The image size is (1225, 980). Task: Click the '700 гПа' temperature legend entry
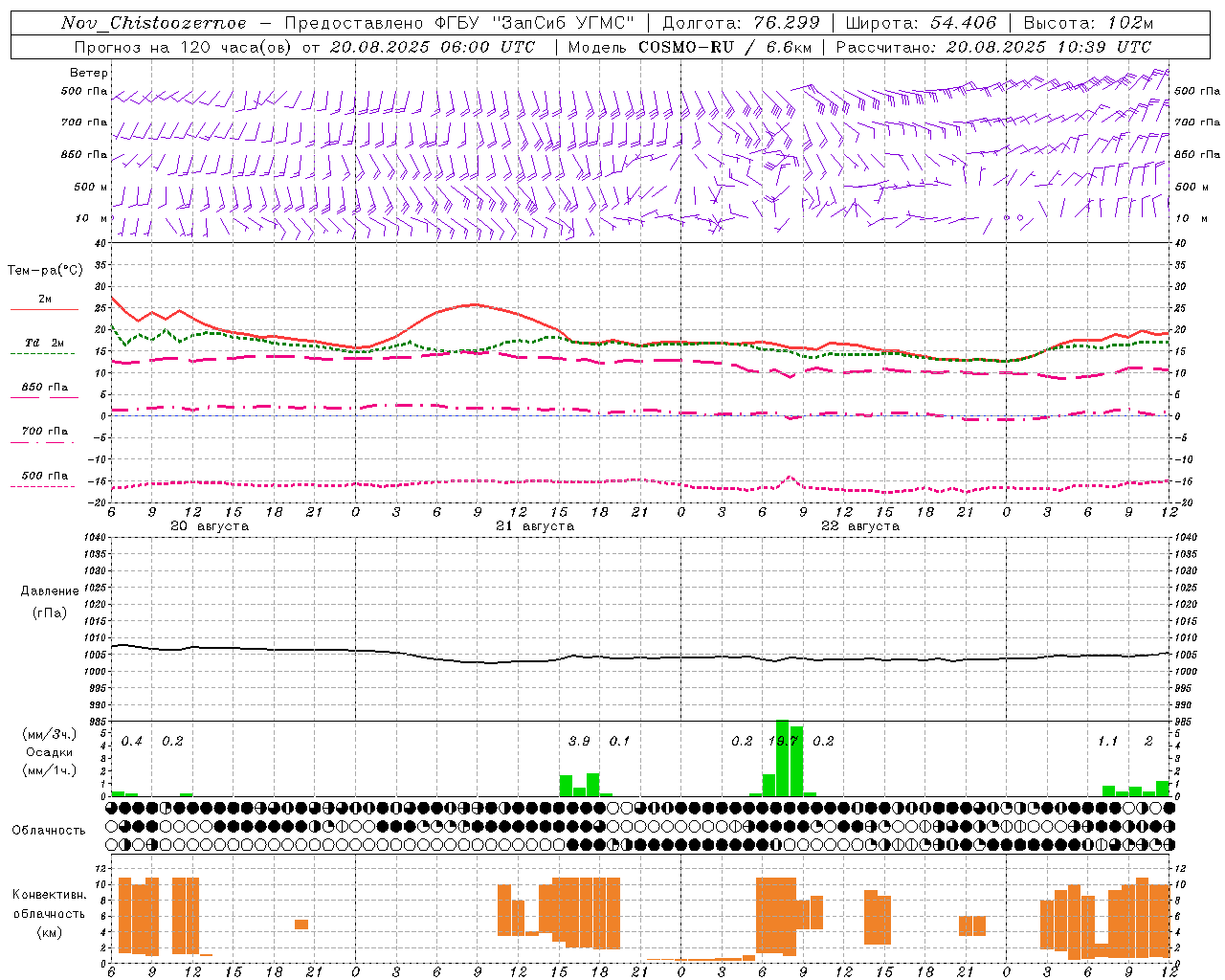coord(44,431)
